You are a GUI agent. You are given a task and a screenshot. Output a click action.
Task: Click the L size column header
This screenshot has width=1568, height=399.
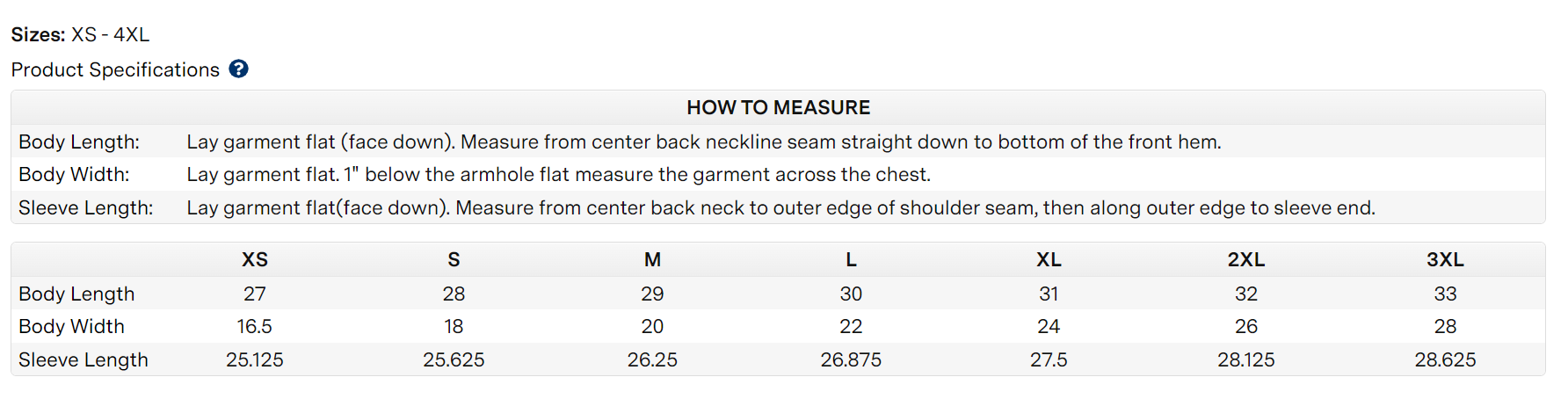click(851, 259)
